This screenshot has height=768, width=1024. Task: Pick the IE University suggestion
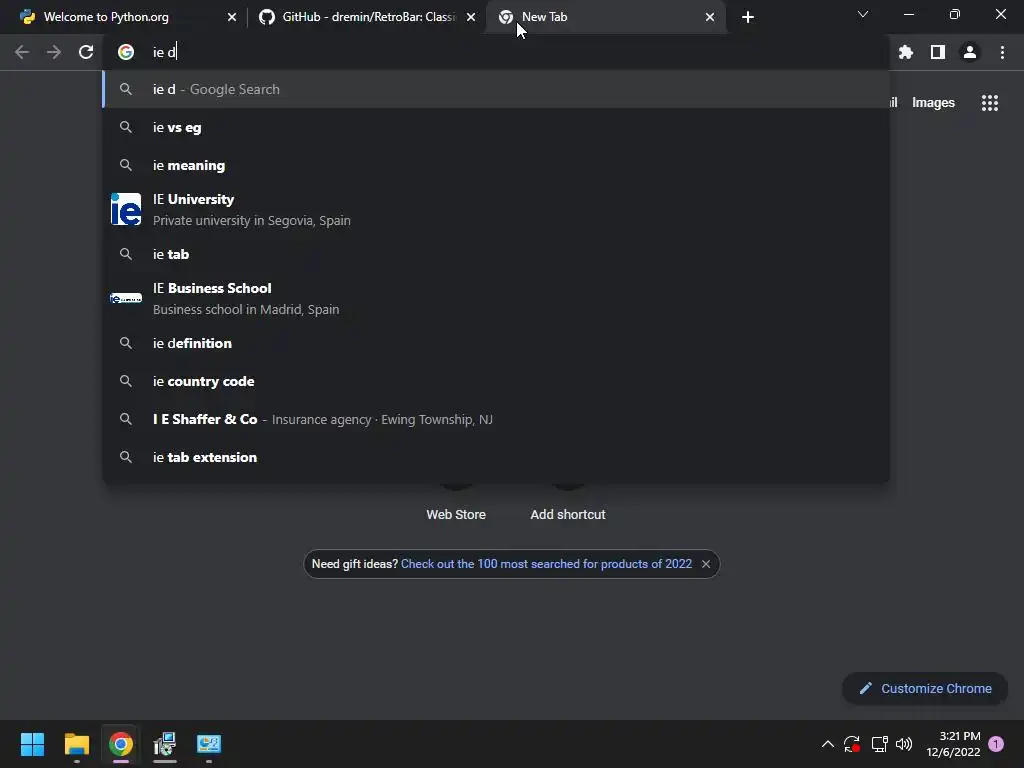point(496,210)
